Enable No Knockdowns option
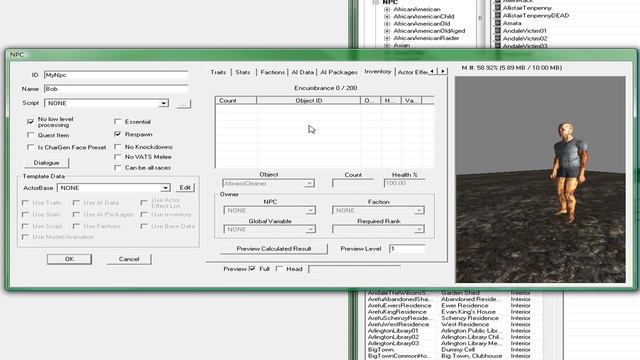The image size is (640, 360). tap(118, 147)
